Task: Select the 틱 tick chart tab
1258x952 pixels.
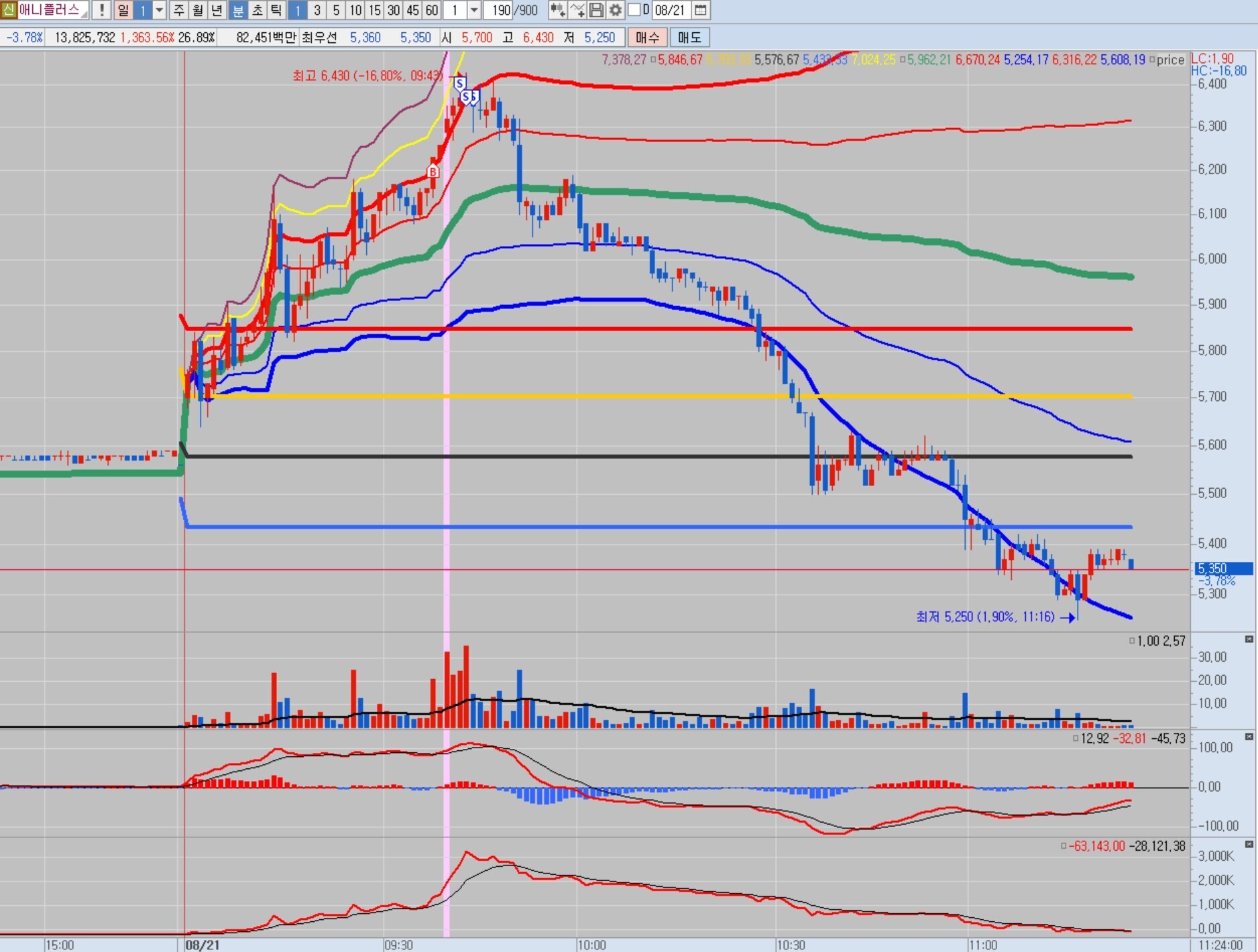Action: click(x=276, y=10)
